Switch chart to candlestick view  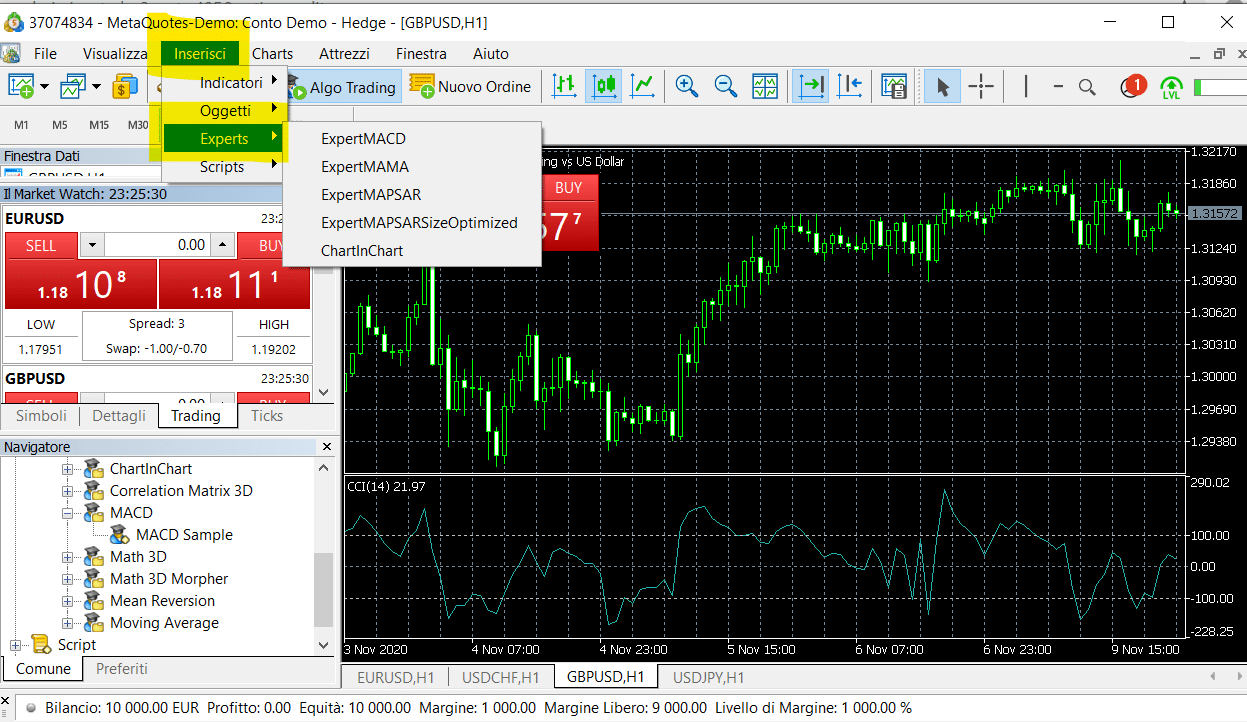click(604, 87)
